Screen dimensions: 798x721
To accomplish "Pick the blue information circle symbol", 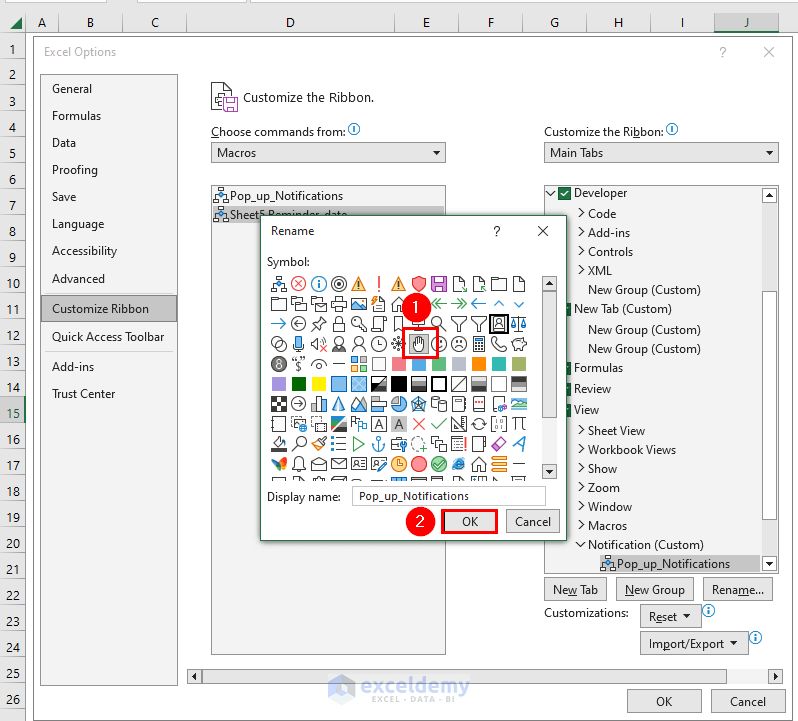I will [x=319, y=284].
